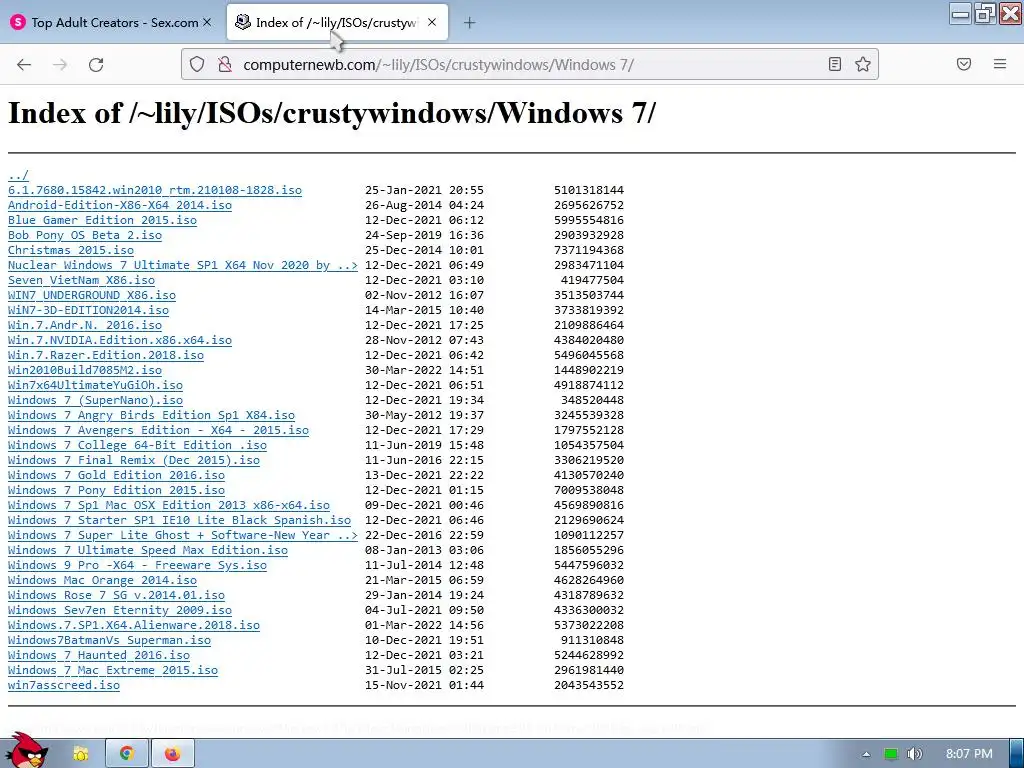Image resolution: width=1024 pixels, height=768 pixels.
Task: Open the volume speaker tray icon
Action: coord(915,754)
